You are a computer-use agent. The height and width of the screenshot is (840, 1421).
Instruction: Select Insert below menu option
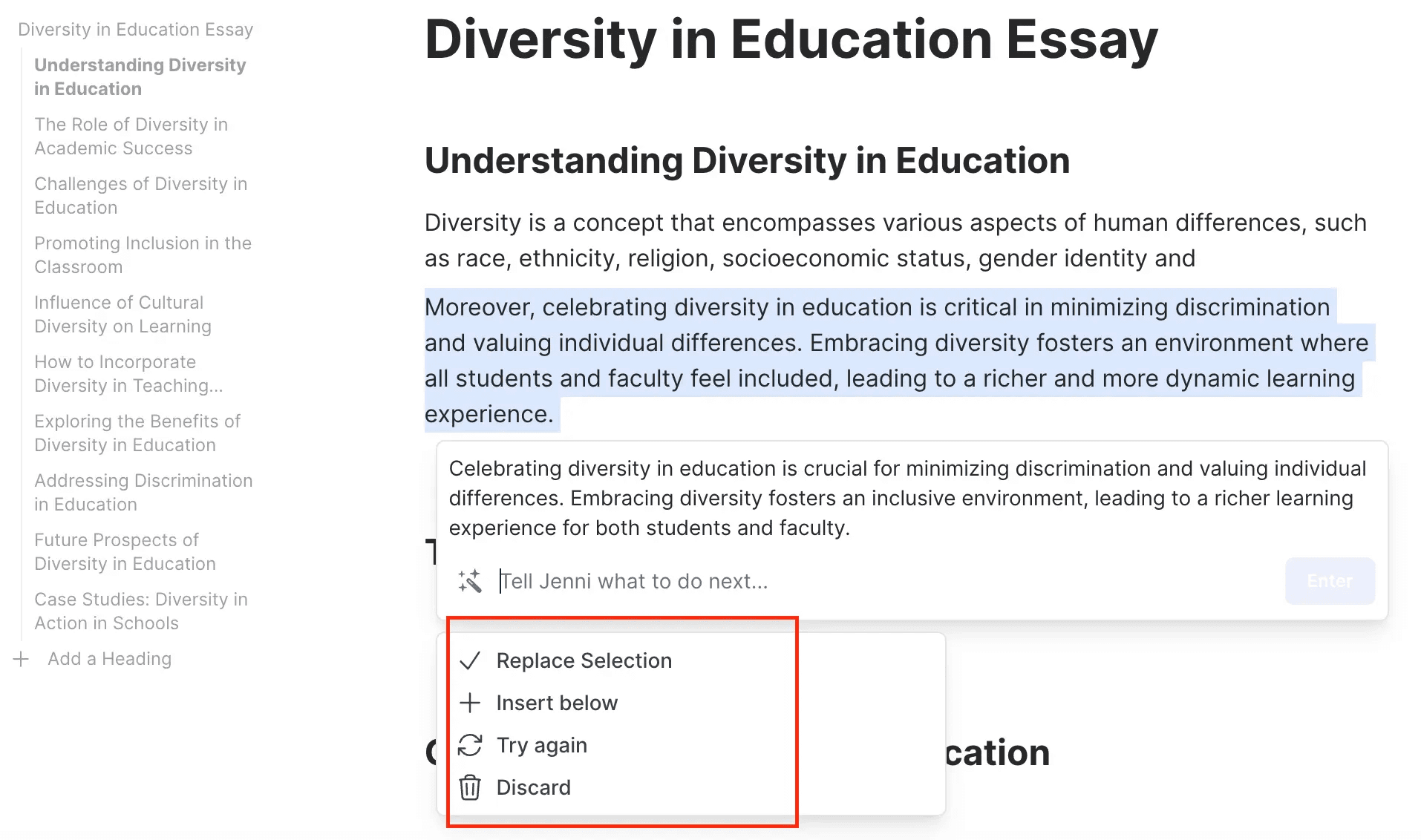click(x=557, y=703)
